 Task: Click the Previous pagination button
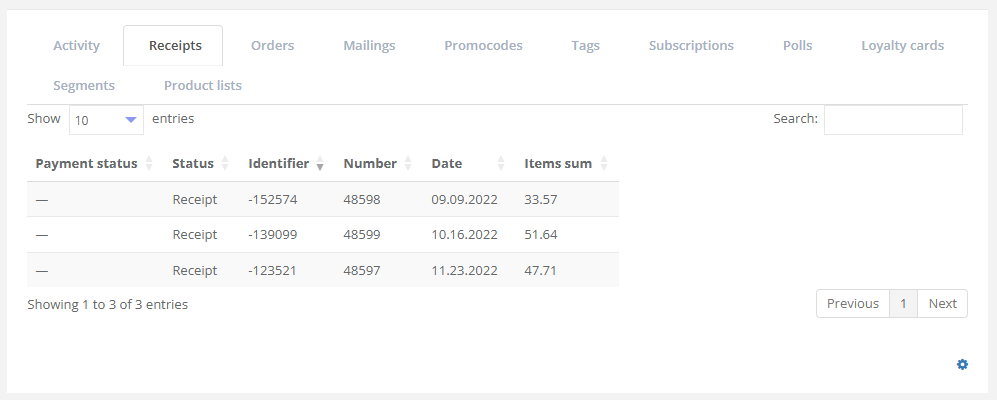[852, 304]
